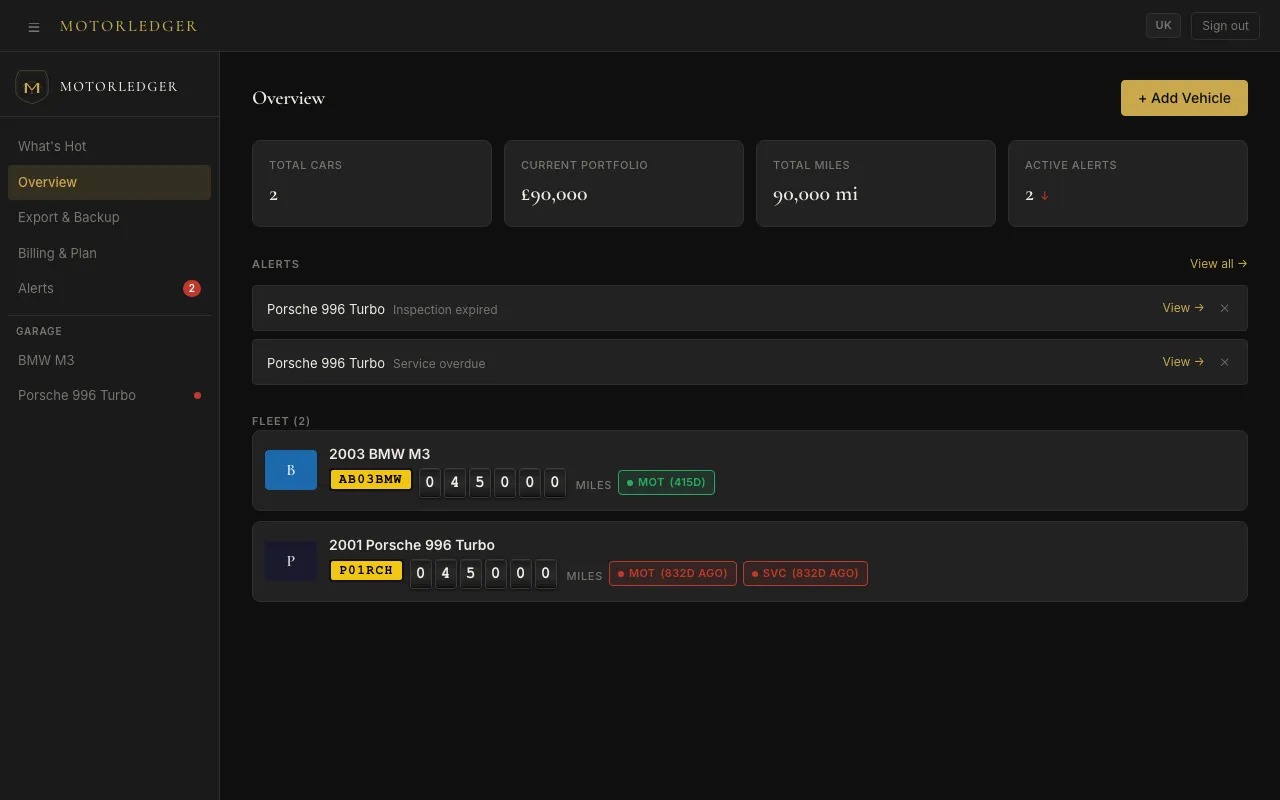The image size is (1280, 800).
Task: Click the red down arrow in Active Alerts
Action: click(1045, 196)
